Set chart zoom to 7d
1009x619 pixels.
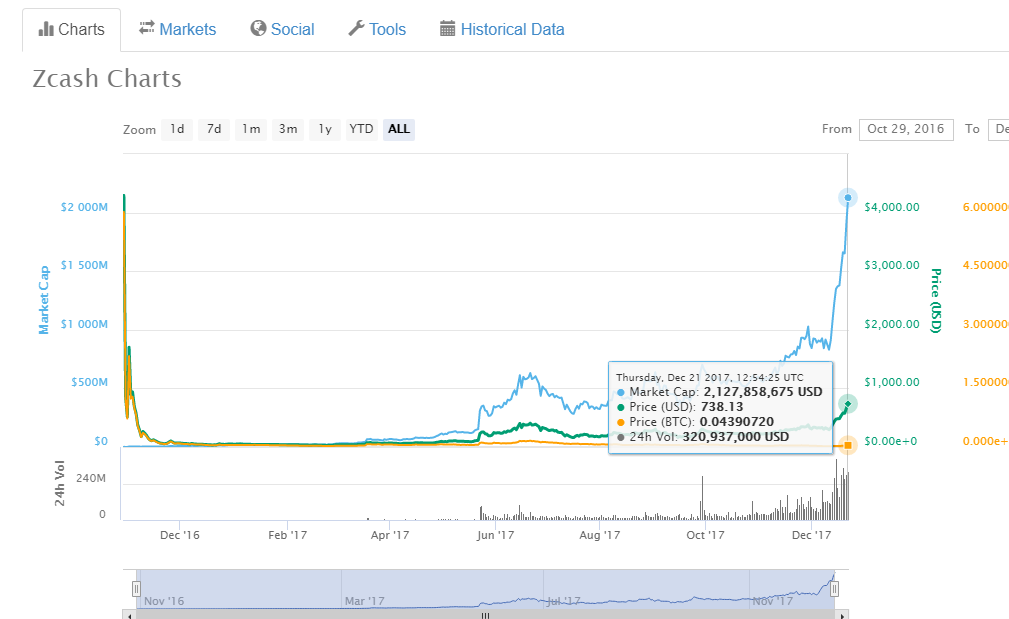tap(214, 129)
